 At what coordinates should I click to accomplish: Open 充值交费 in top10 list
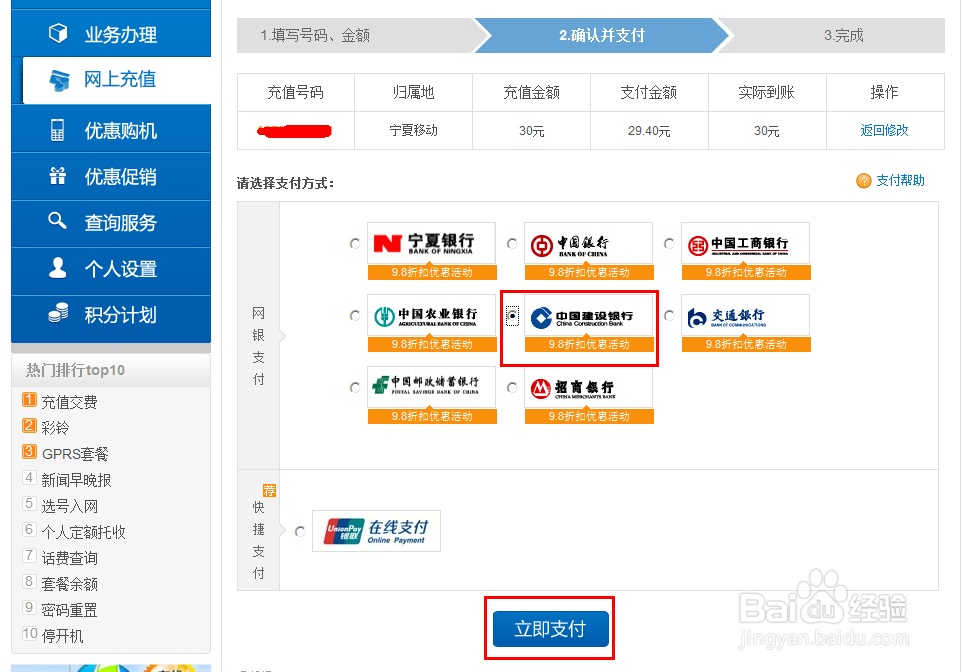pyautogui.click(x=69, y=402)
